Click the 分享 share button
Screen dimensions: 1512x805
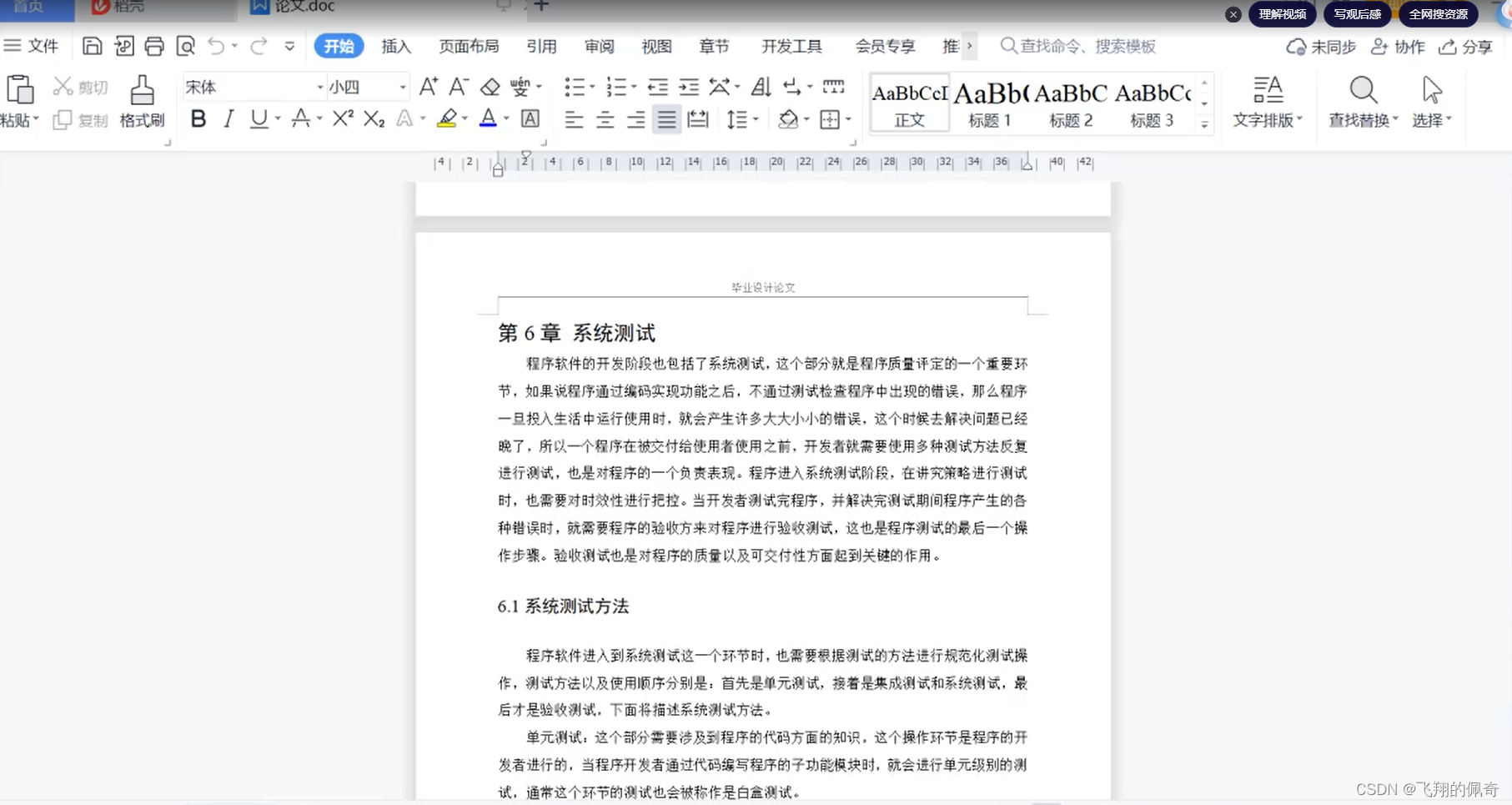pos(1466,47)
